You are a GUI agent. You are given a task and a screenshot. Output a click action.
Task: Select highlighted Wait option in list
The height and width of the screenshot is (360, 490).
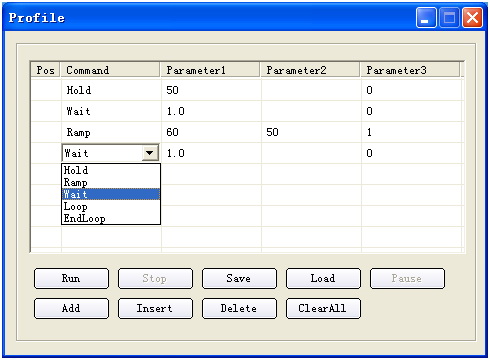(x=111, y=194)
